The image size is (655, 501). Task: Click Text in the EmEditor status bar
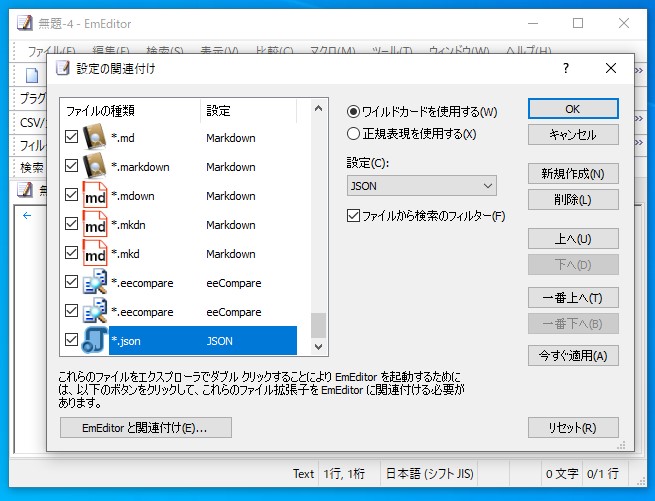click(x=303, y=473)
